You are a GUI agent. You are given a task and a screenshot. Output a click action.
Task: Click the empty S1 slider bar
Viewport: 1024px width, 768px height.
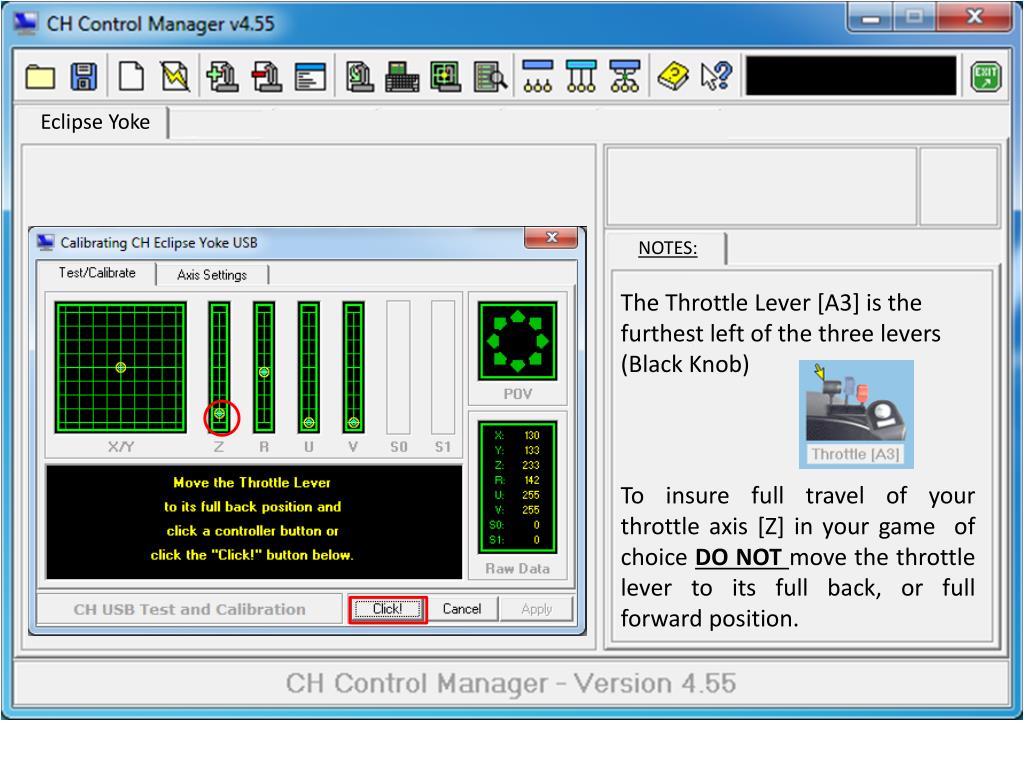pos(443,367)
